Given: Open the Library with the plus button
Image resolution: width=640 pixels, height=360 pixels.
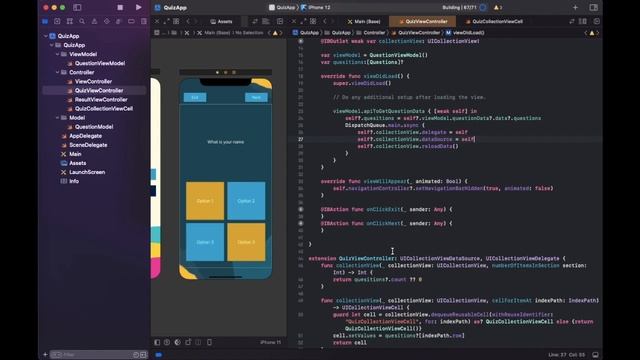Looking at the screenshot, I should click(575, 7).
